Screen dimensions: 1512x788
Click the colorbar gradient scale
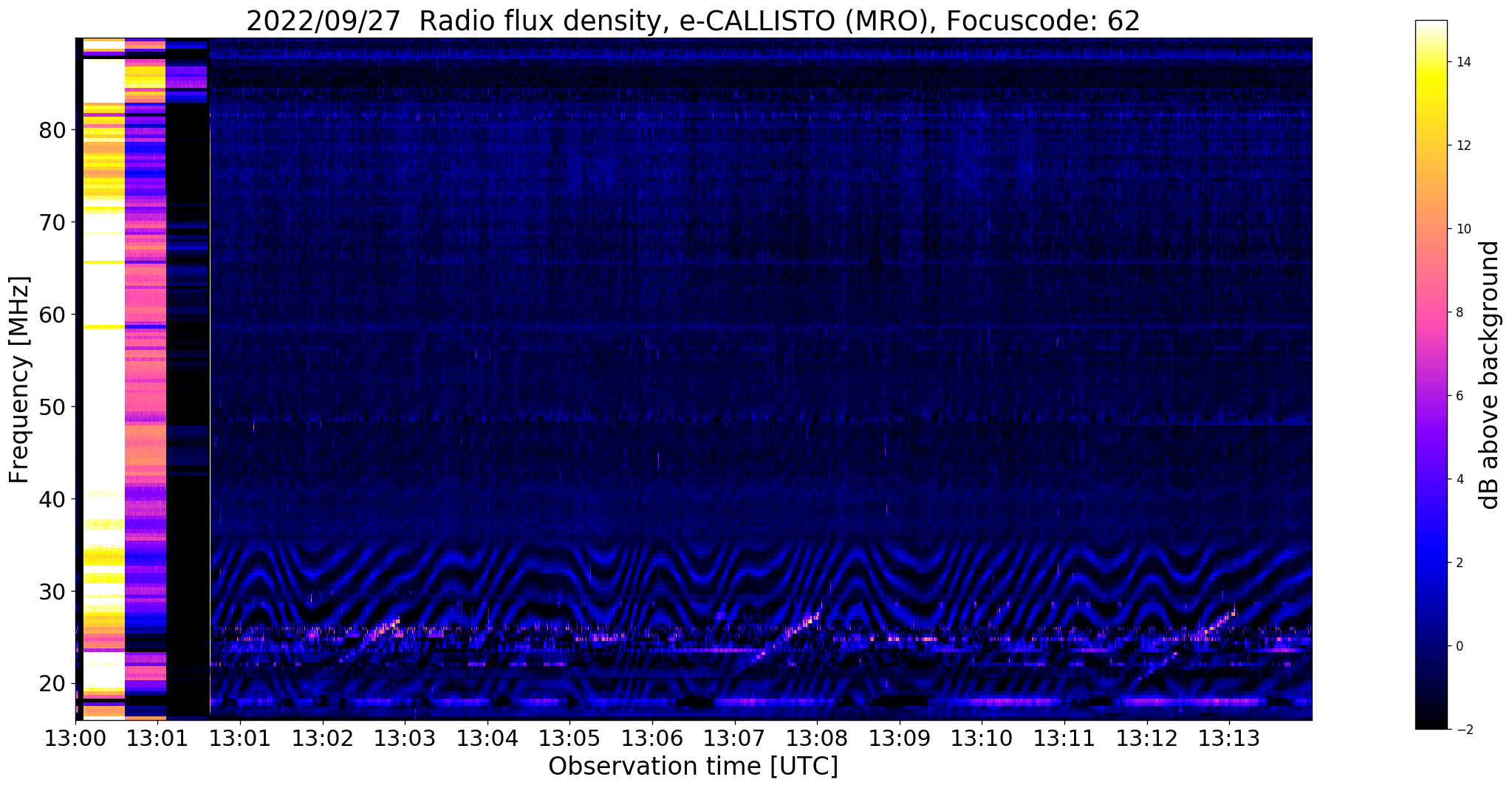coord(1431,374)
